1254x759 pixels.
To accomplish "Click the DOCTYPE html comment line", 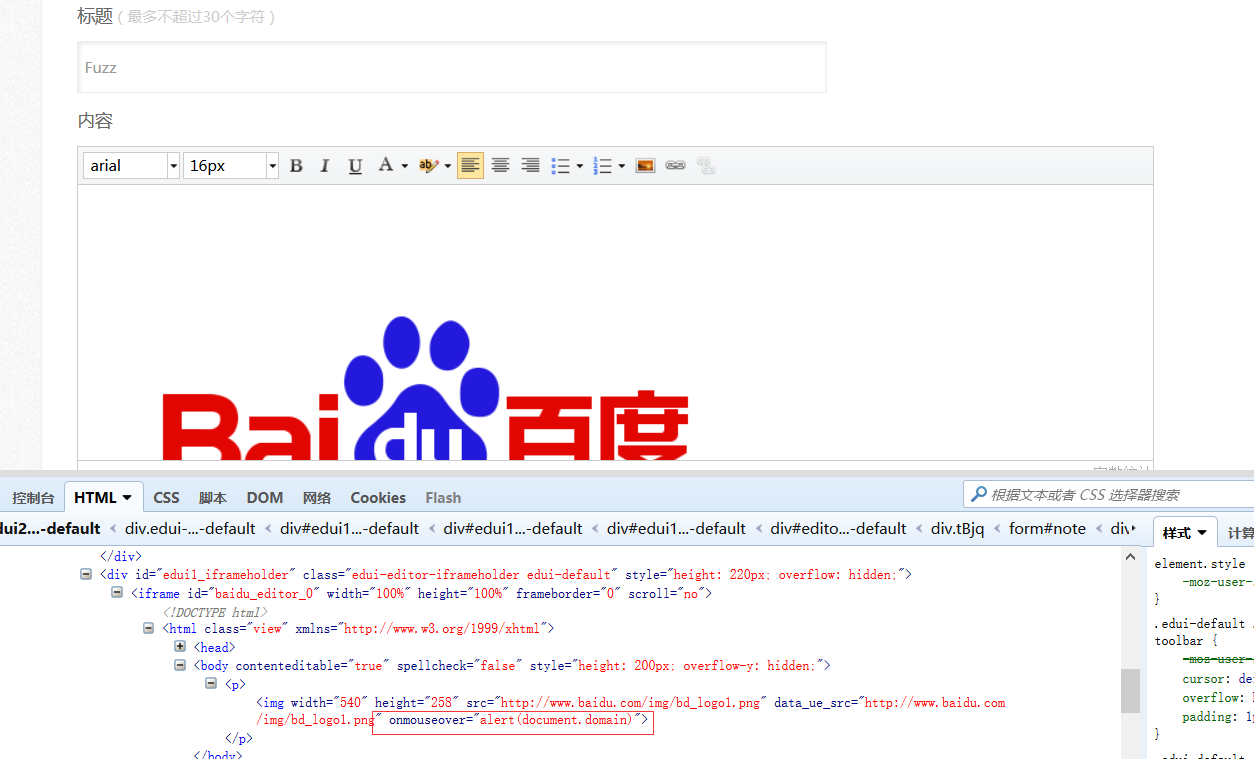I will [x=215, y=611].
